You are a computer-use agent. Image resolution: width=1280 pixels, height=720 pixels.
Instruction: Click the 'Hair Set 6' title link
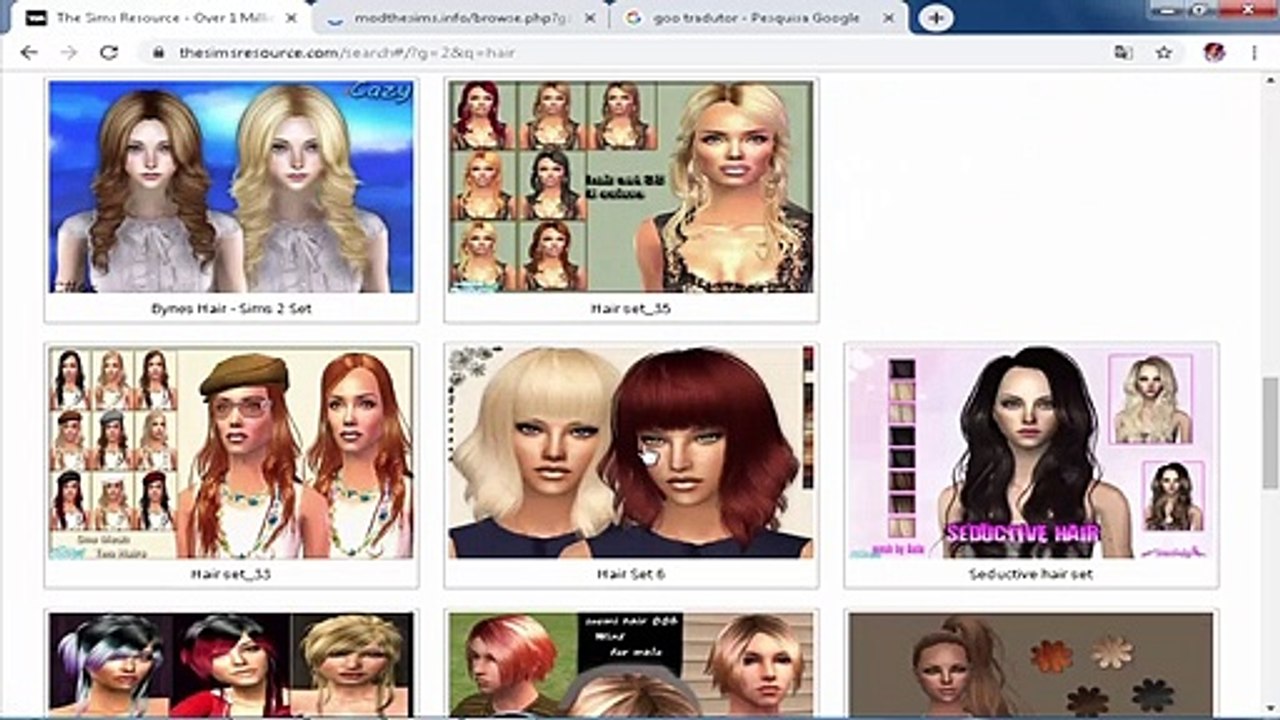tap(631, 575)
